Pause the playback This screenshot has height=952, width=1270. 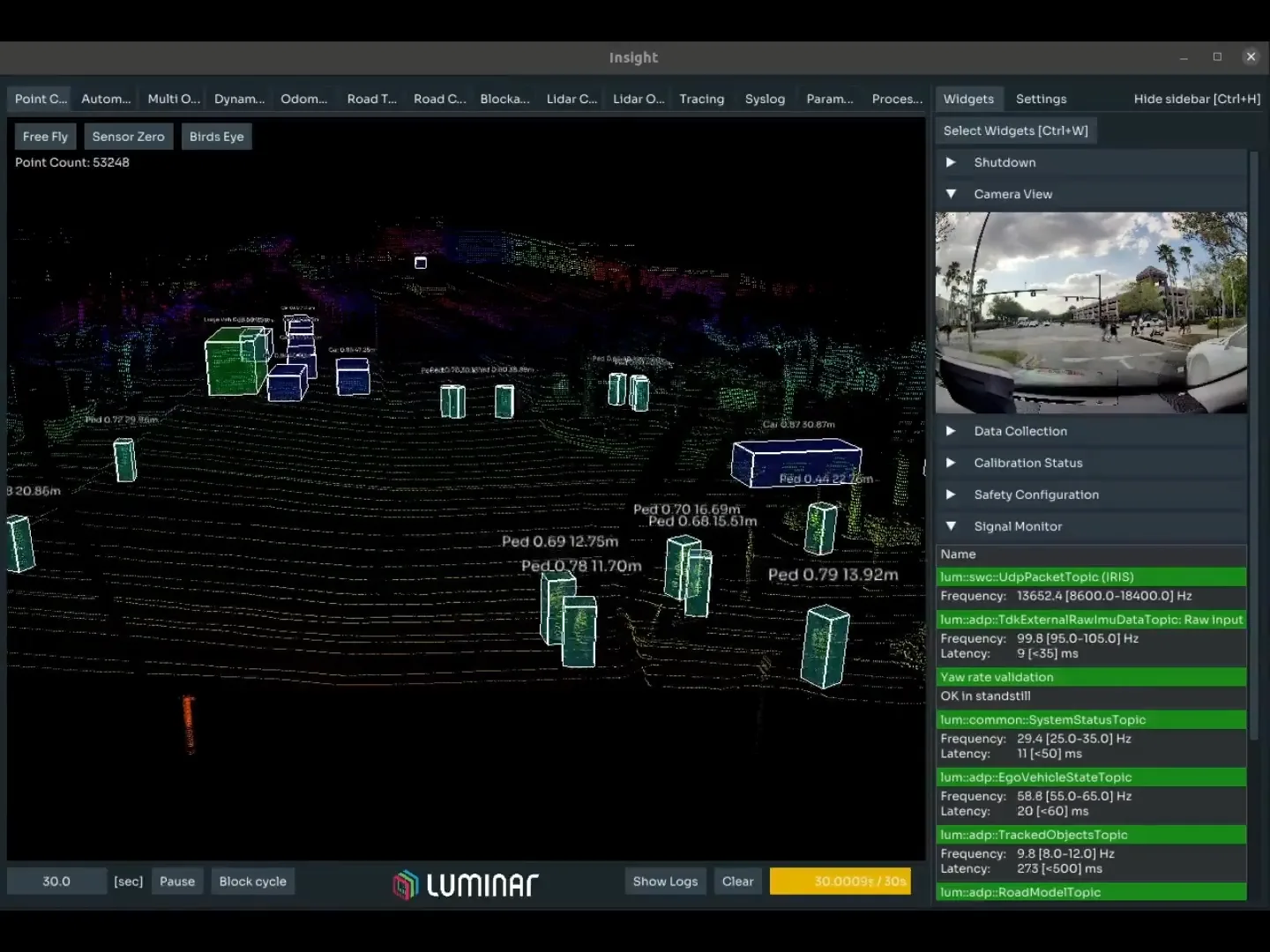[x=176, y=881]
